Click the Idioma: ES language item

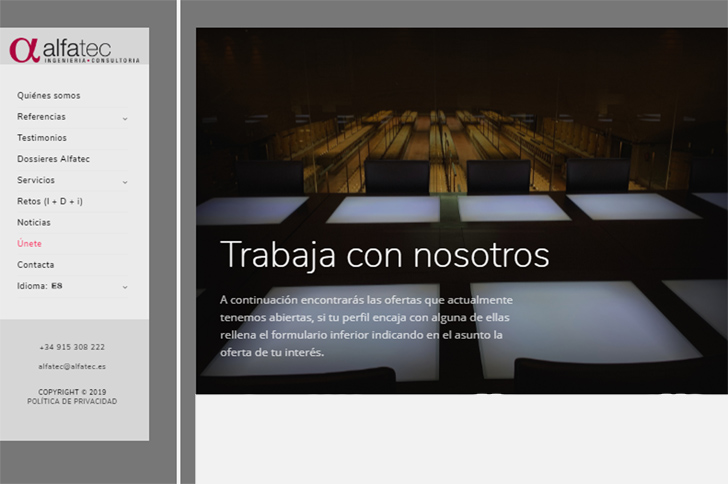[x=39, y=286]
